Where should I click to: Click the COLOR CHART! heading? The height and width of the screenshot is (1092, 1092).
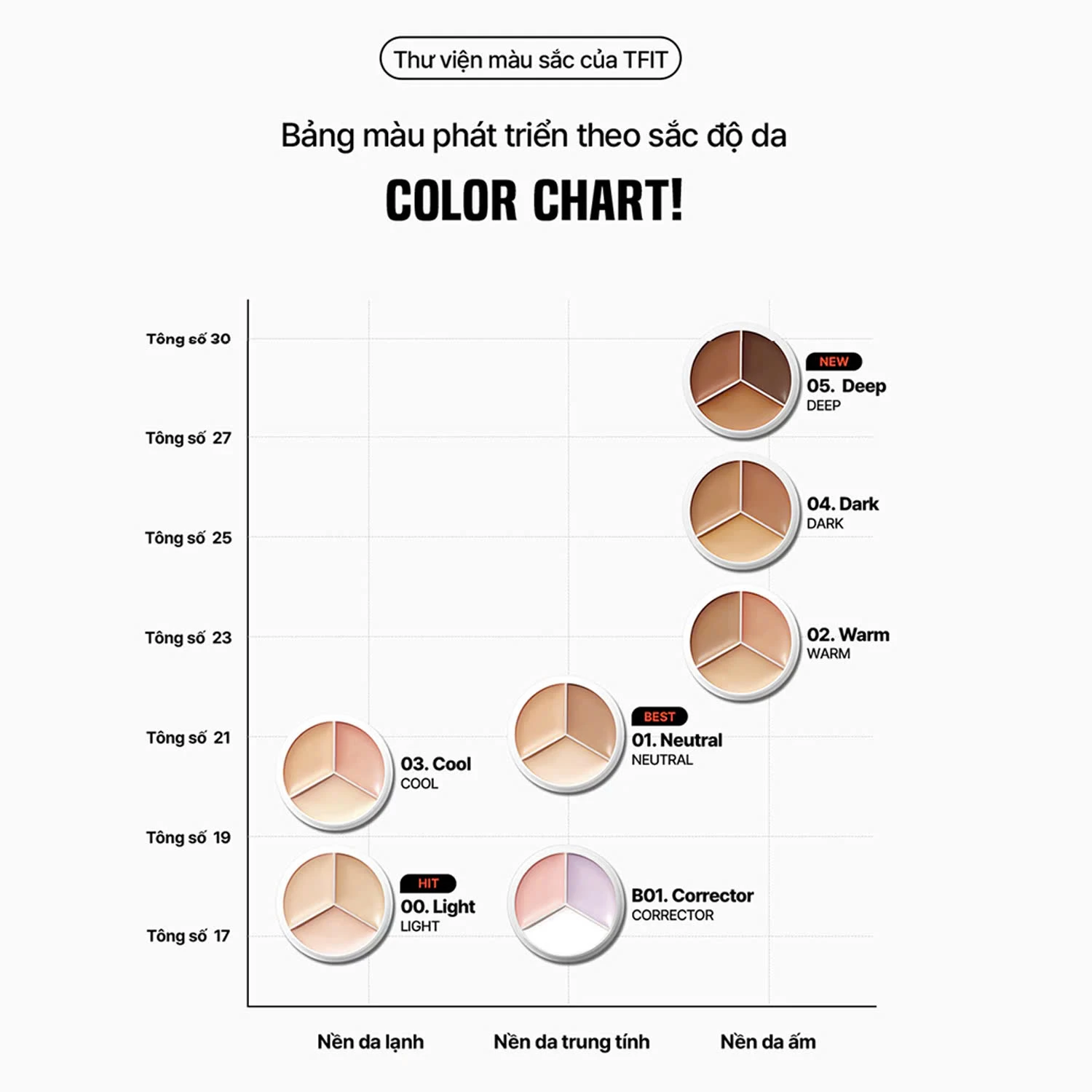point(534,200)
